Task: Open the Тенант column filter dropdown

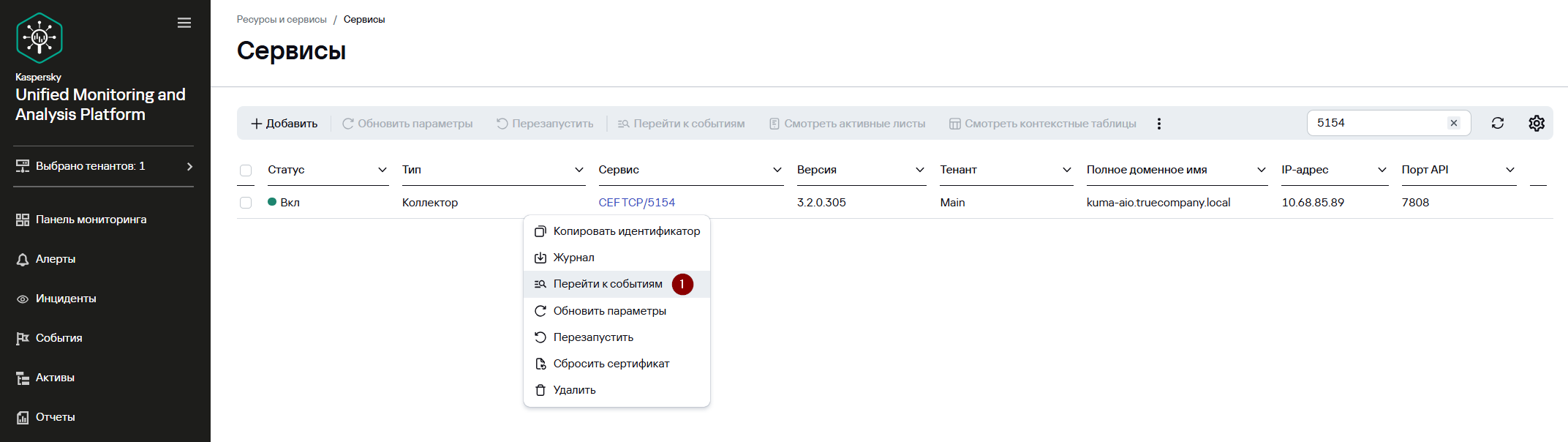Action: point(1067,170)
